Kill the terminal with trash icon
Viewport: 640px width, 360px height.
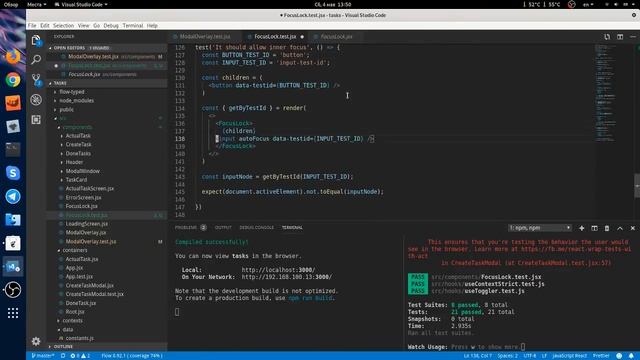(x=607, y=228)
